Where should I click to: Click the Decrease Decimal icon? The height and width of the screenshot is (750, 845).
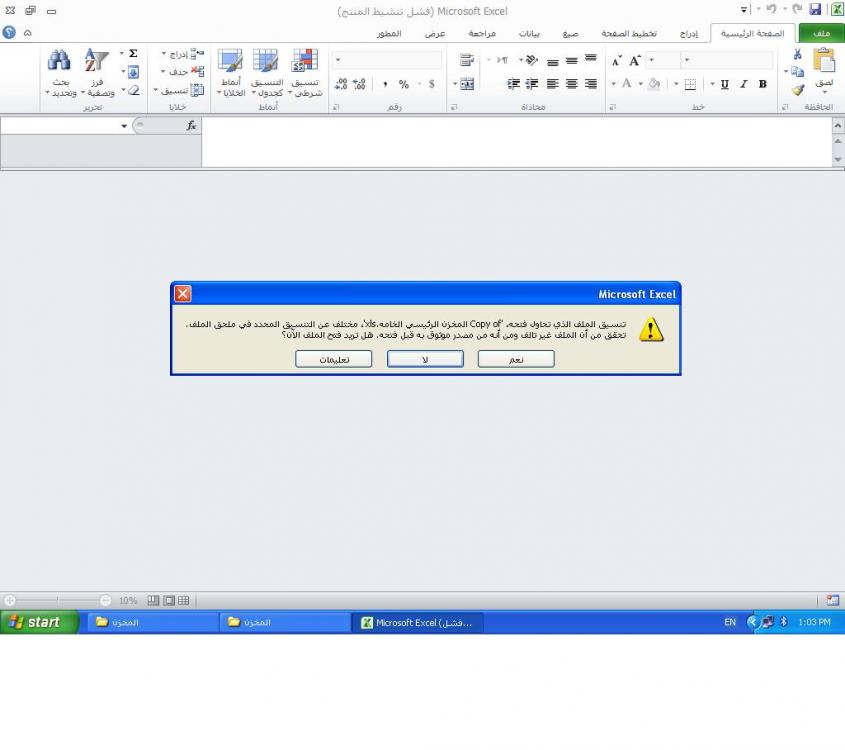coord(341,84)
